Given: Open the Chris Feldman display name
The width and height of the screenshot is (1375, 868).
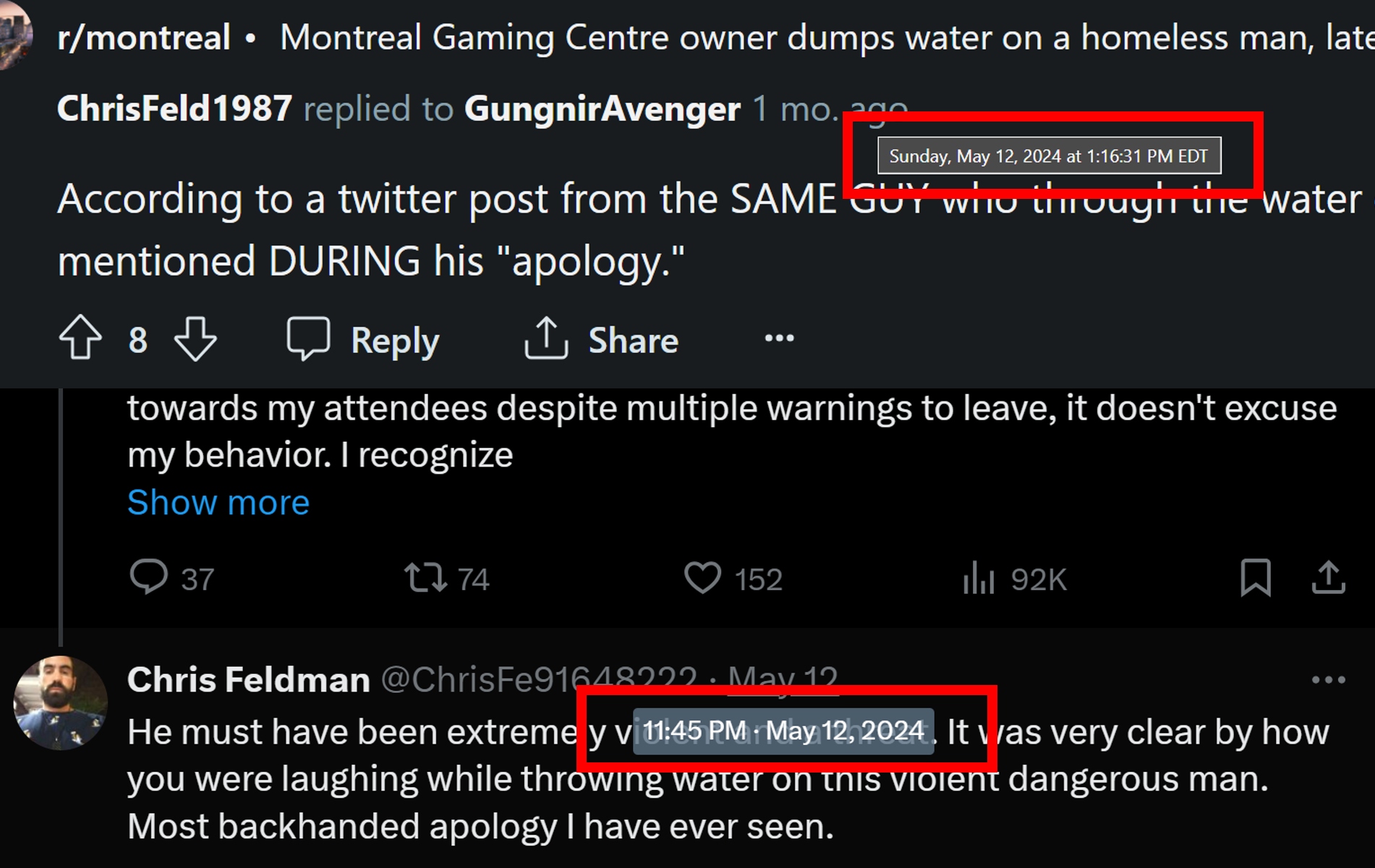Looking at the screenshot, I should [248, 680].
